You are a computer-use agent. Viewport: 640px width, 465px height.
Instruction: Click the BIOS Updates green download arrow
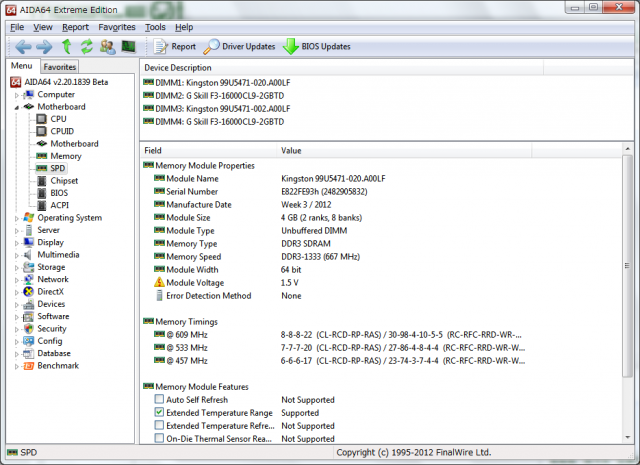point(291,47)
